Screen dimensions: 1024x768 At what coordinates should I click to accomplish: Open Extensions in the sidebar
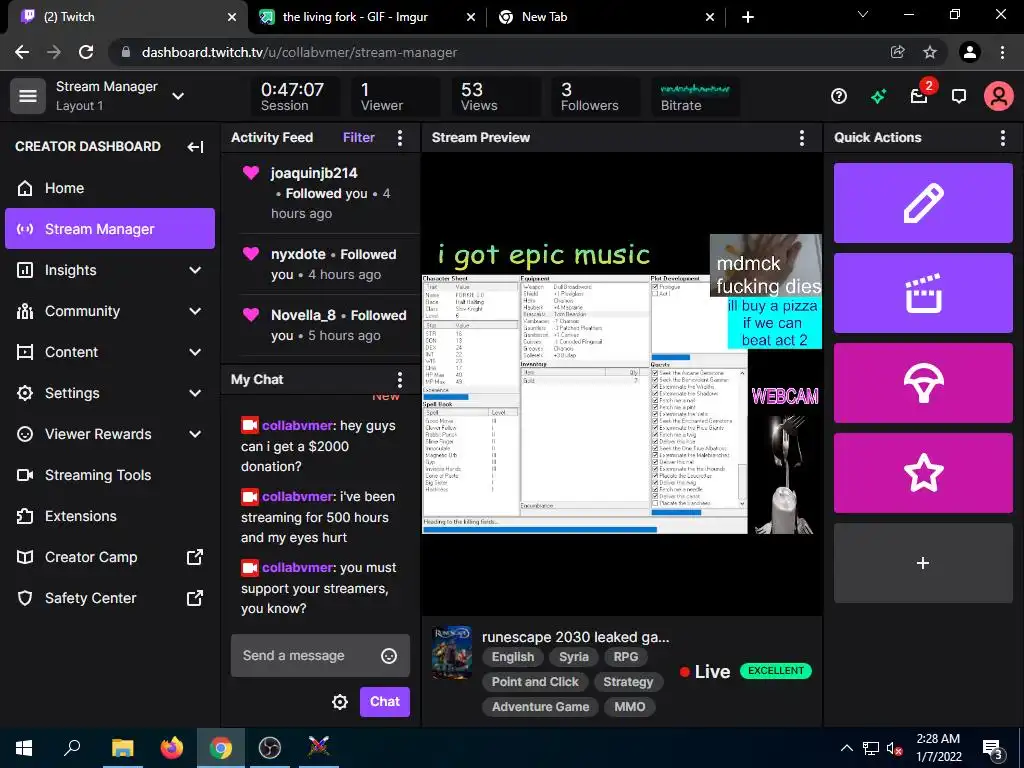tap(110, 517)
